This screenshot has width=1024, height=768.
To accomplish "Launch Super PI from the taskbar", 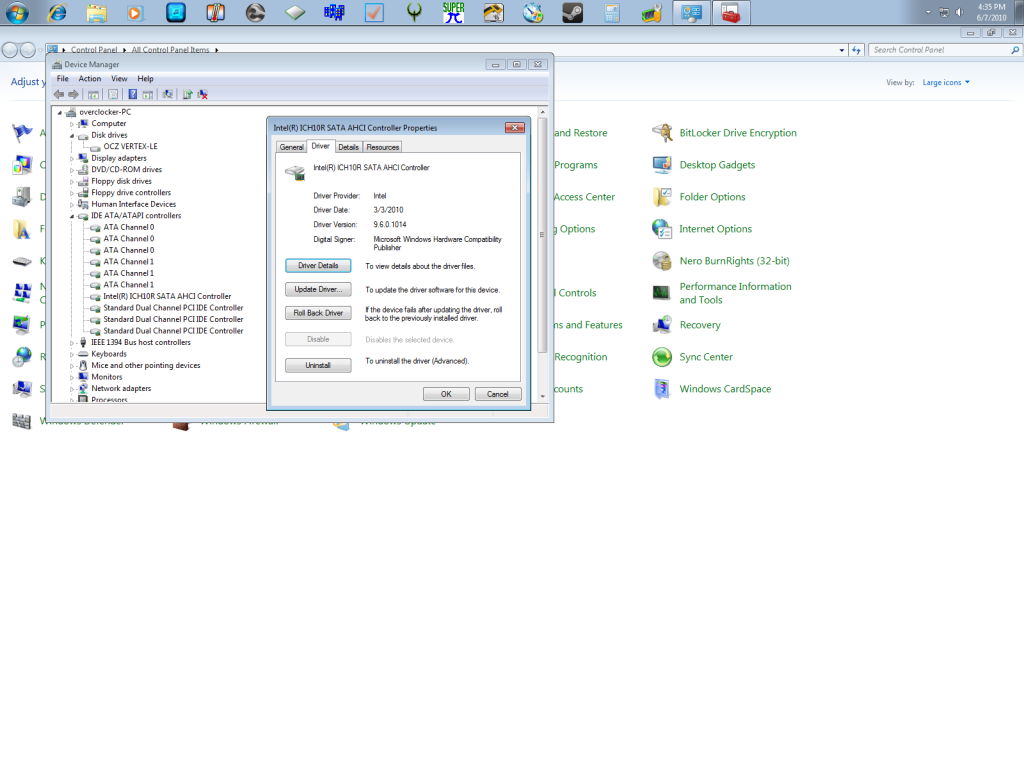I will pyautogui.click(x=453, y=12).
